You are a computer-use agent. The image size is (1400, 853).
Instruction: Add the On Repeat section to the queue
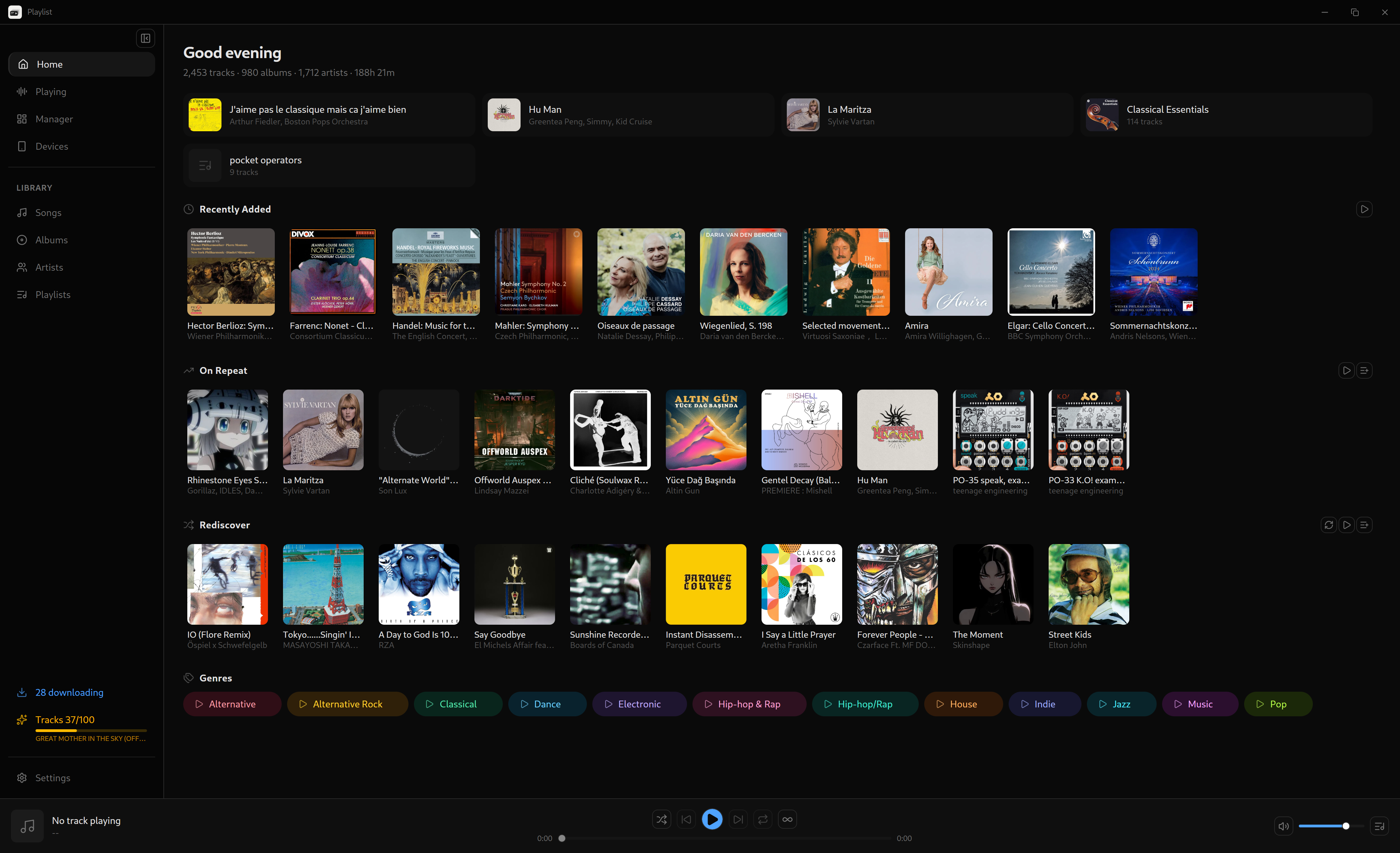(1365, 370)
